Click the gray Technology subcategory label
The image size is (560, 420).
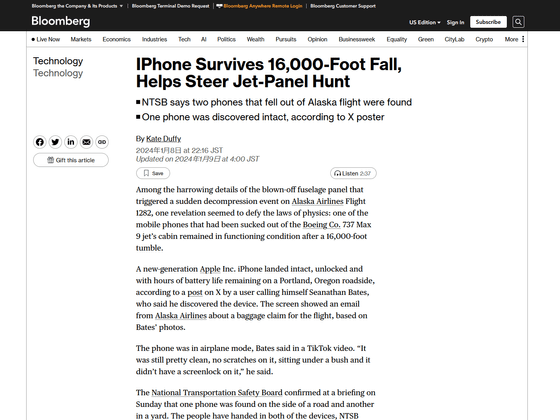[x=58, y=73]
